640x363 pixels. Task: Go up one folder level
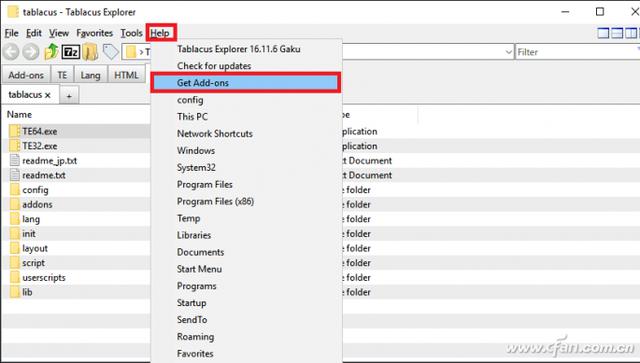click(51, 52)
